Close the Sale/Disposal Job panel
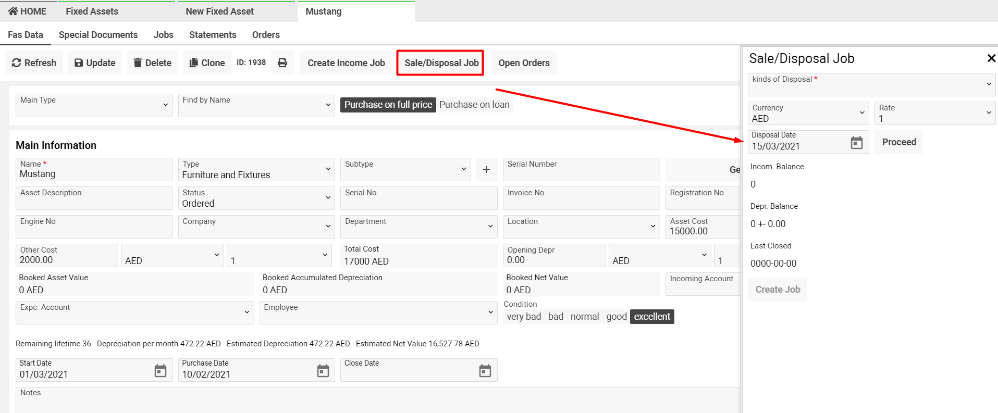This screenshot has height=413, width=998. click(990, 59)
